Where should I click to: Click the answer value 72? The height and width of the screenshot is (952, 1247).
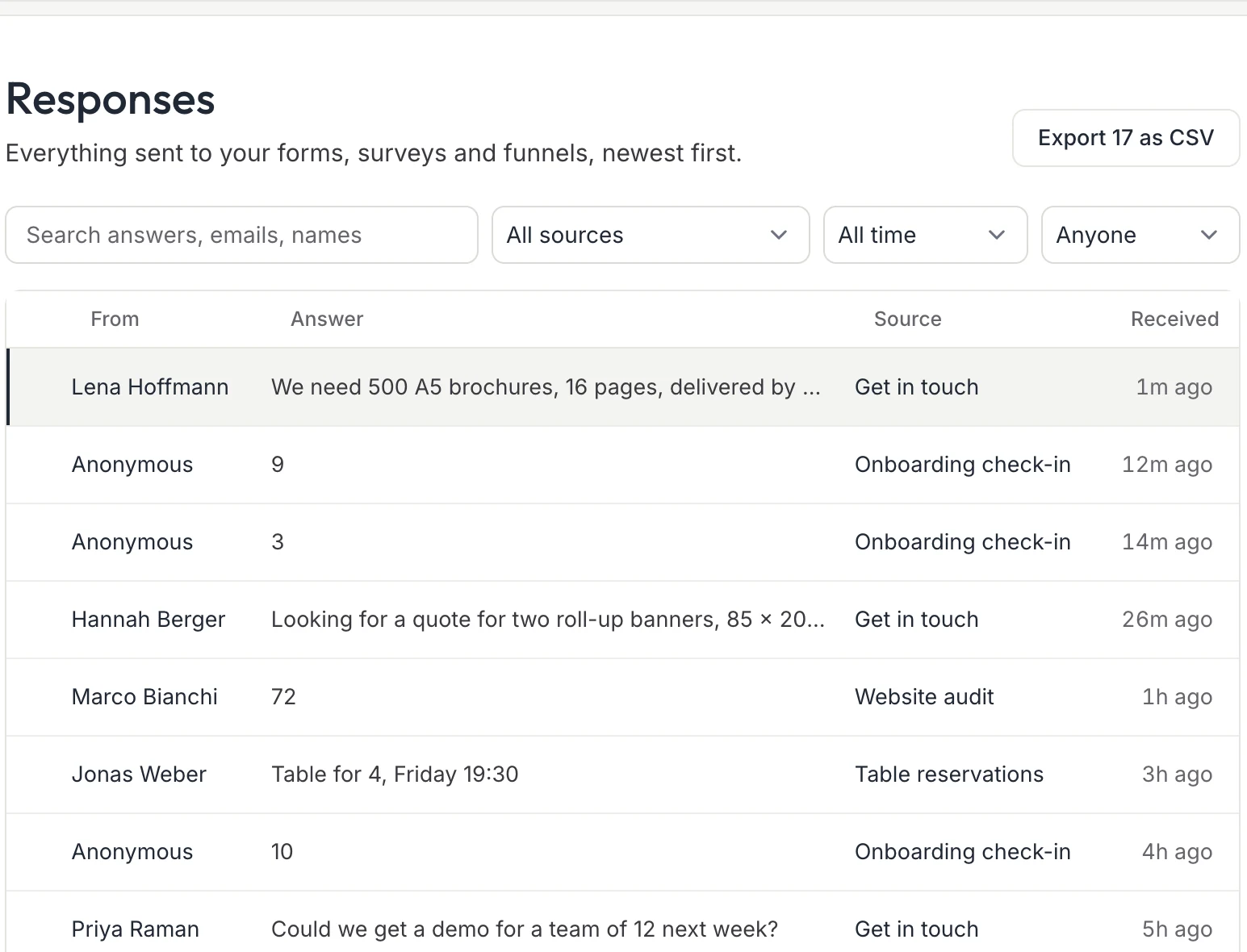284,697
